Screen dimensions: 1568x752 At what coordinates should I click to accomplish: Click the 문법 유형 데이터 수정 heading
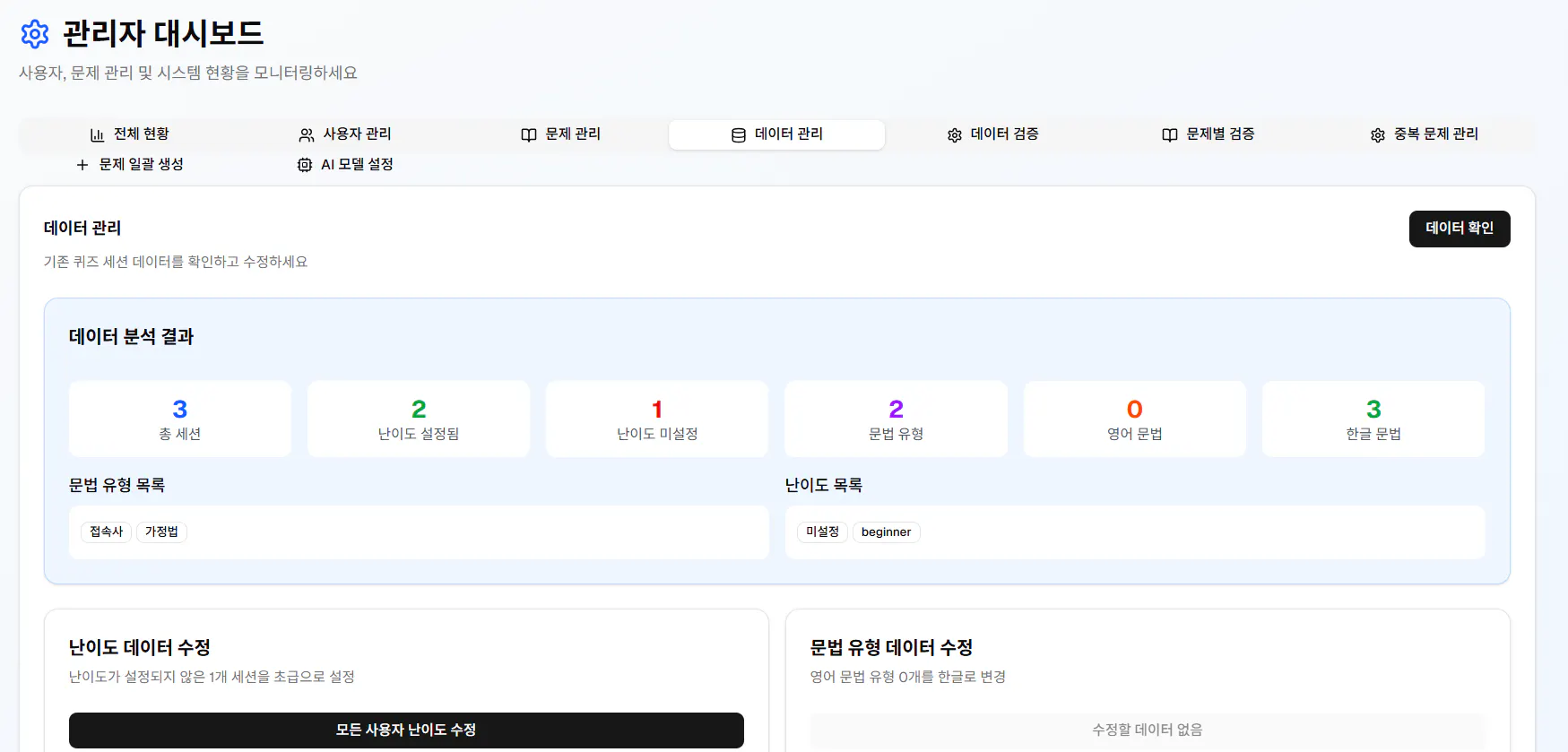[x=891, y=647]
